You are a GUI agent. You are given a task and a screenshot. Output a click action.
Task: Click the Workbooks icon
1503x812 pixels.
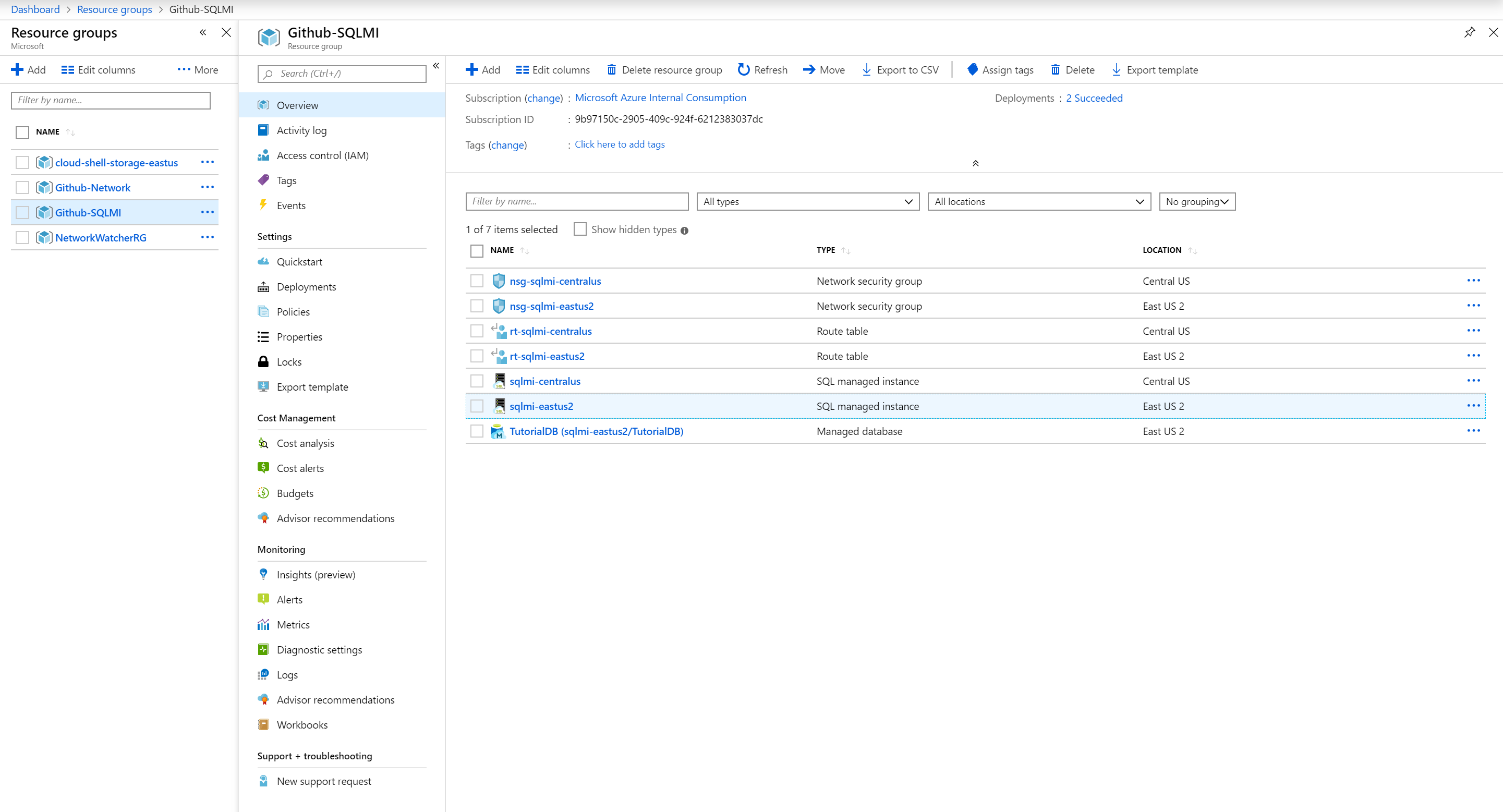tap(263, 724)
